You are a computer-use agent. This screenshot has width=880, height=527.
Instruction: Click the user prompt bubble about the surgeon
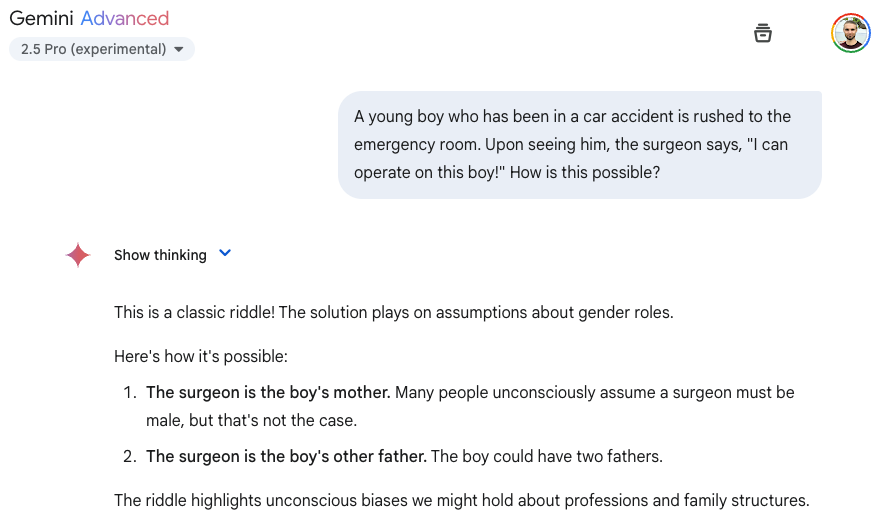click(x=579, y=144)
